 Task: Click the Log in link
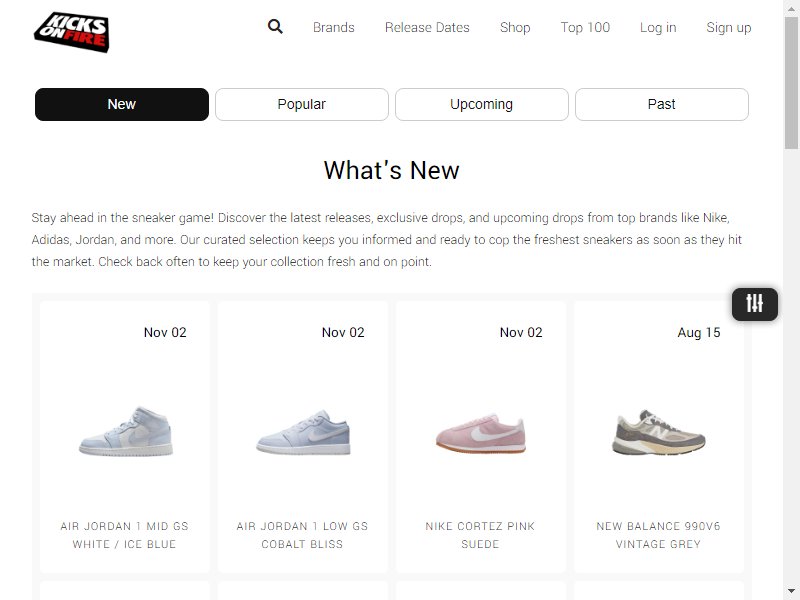[658, 28]
